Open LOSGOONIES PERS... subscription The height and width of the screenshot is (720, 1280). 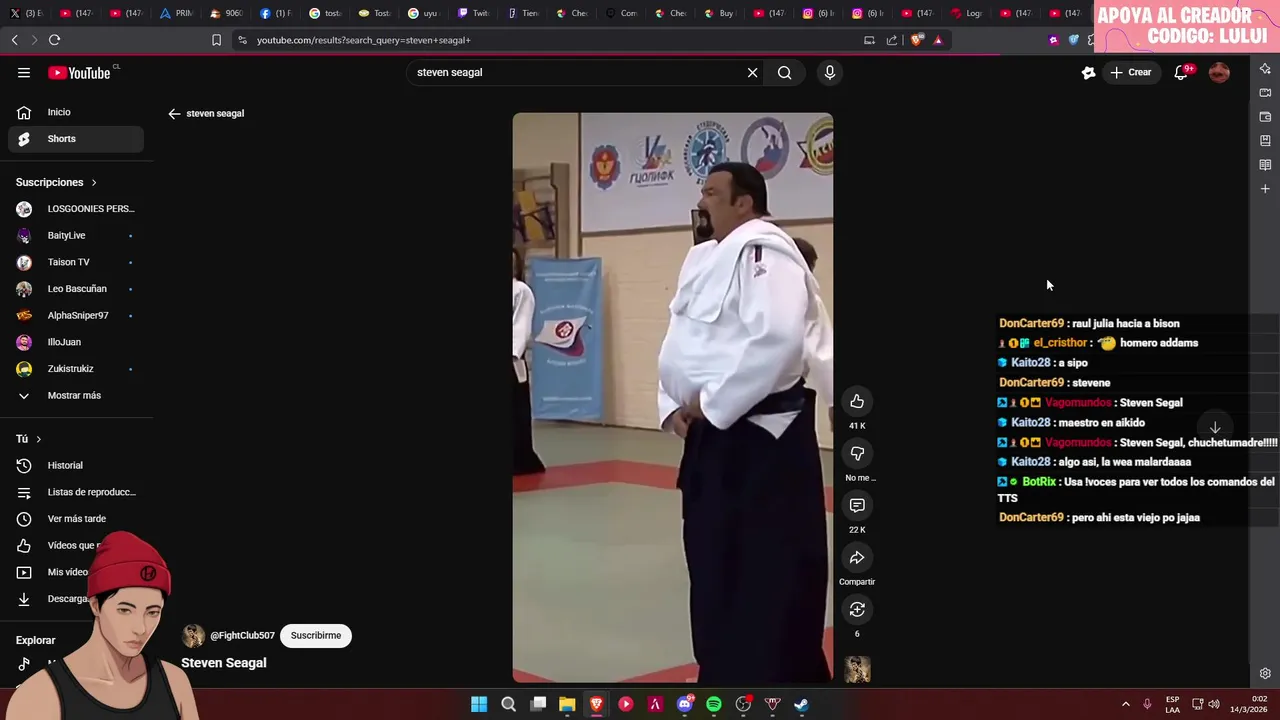pos(76,209)
